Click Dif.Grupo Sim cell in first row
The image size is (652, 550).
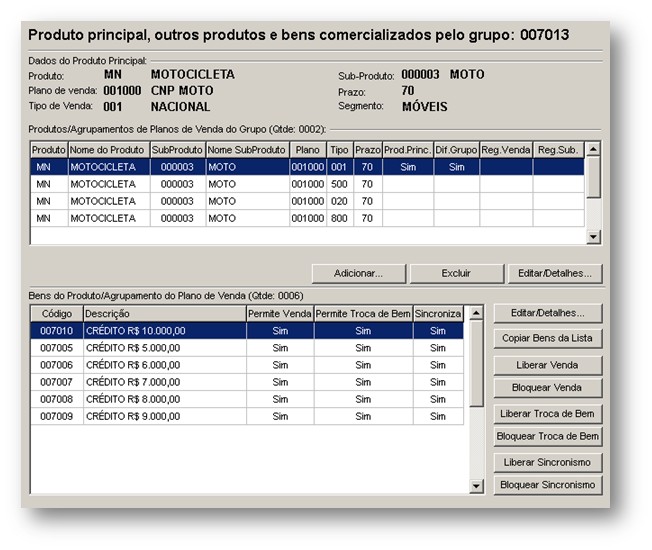457,167
